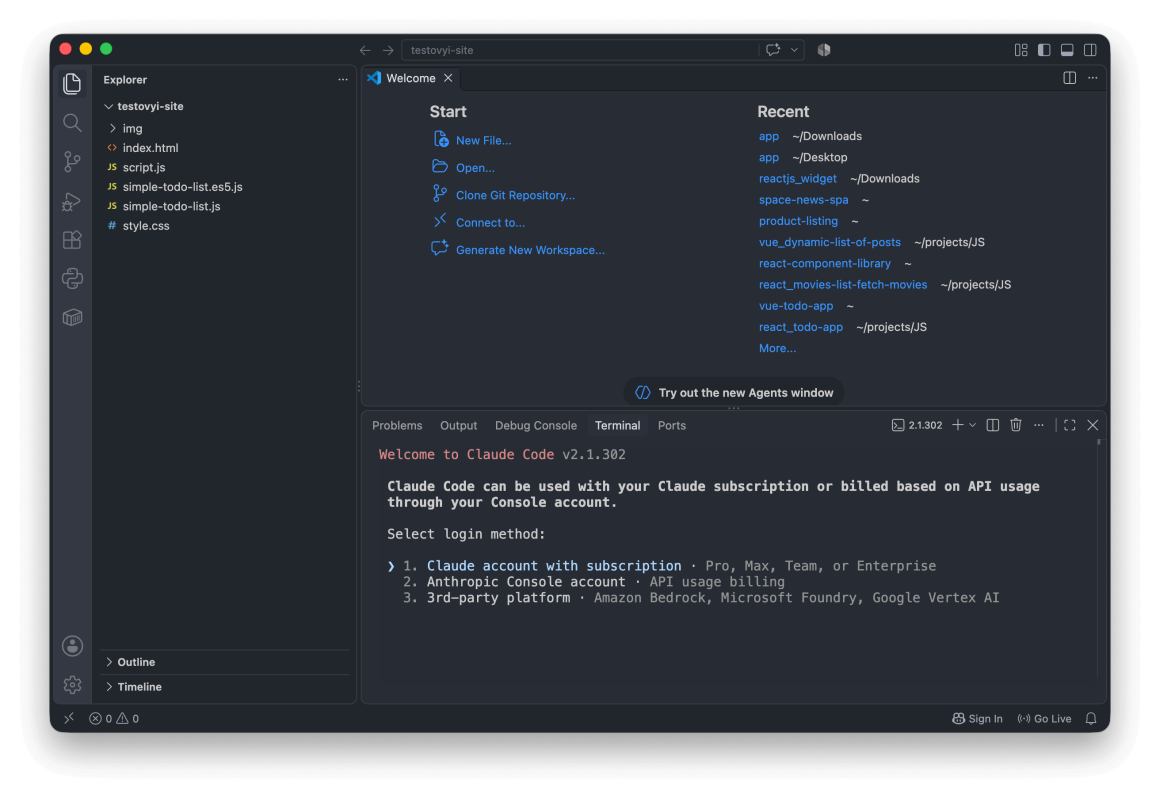Viewport: 1160px width, 798px height.
Task: Click the testovyi-site command center search box
Action: pyautogui.click(x=581, y=50)
